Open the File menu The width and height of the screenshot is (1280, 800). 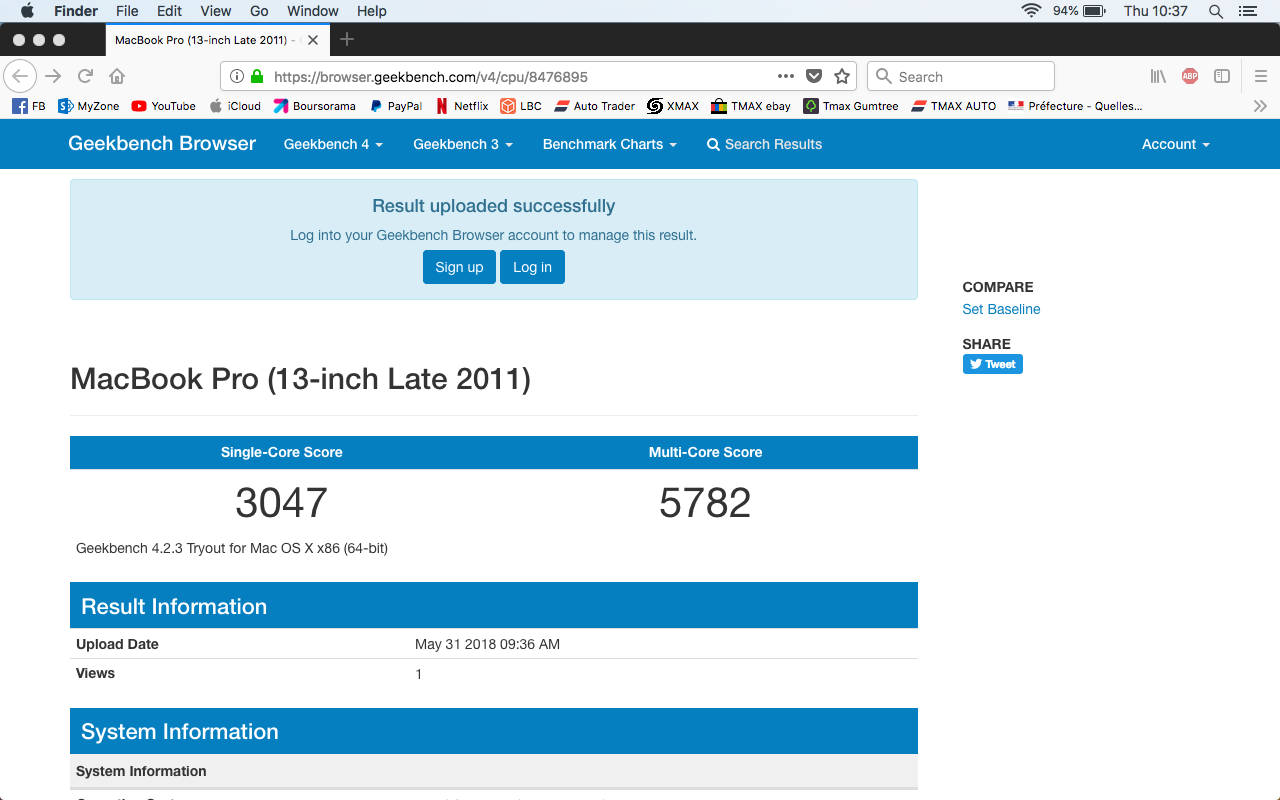pyautogui.click(x=127, y=11)
